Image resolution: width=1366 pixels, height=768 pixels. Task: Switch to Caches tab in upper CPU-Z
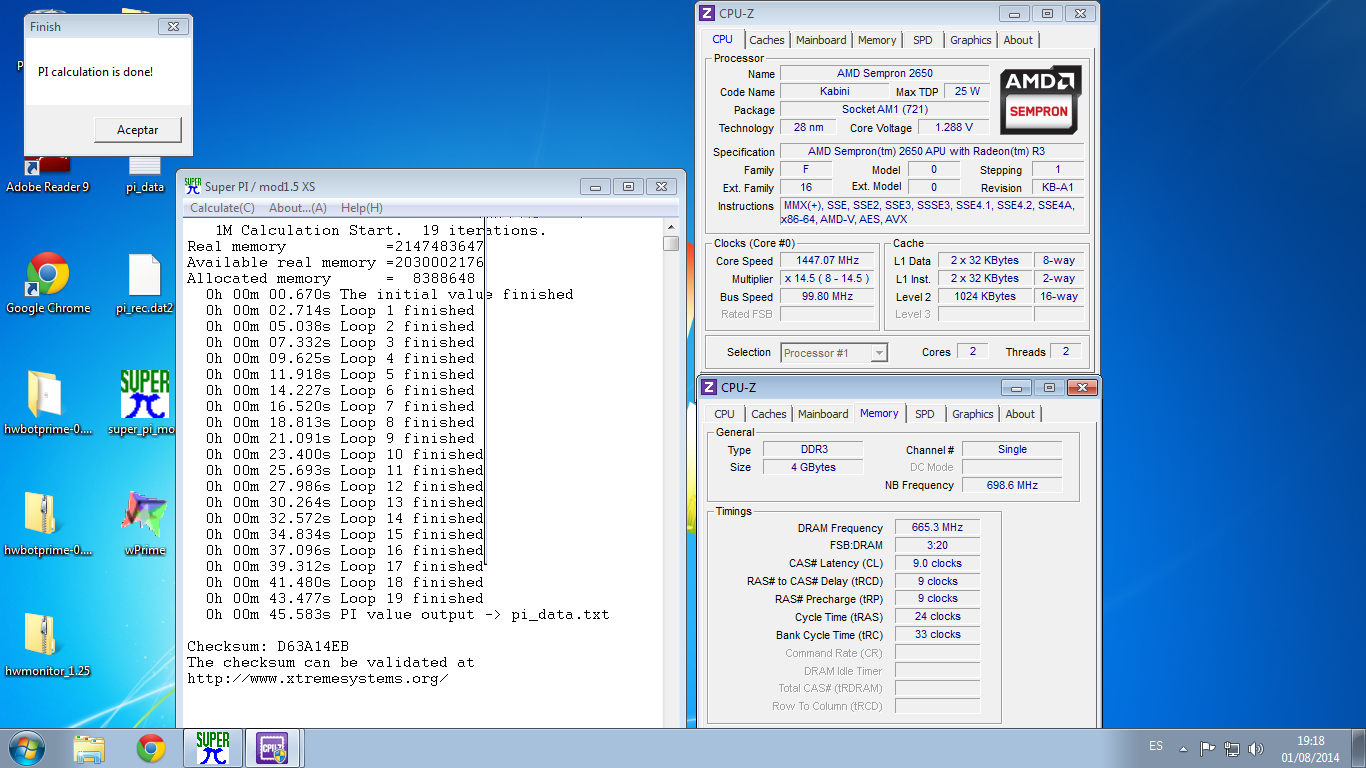click(767, 40)
